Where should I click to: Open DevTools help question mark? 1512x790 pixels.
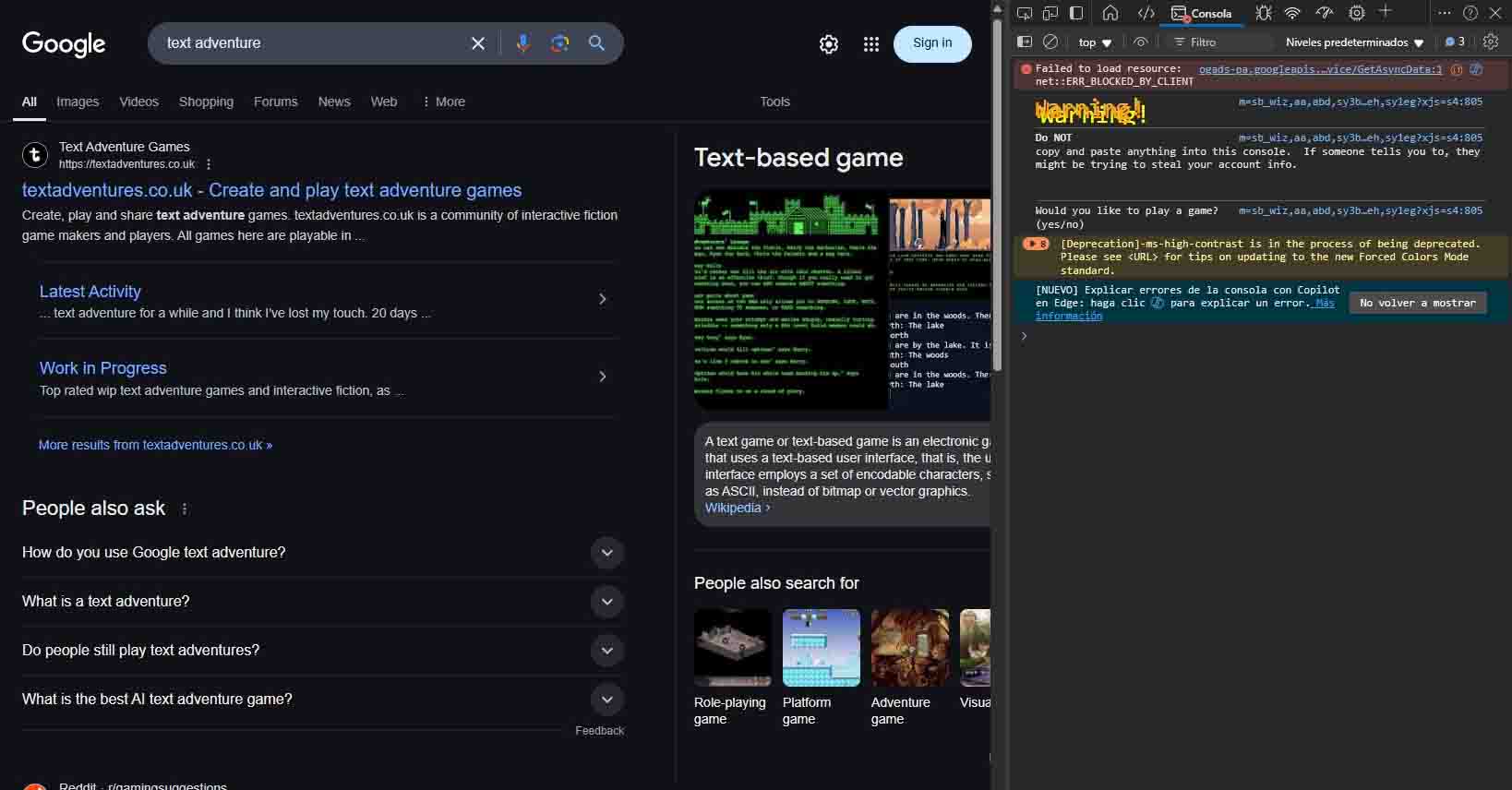click(1470, 13)
